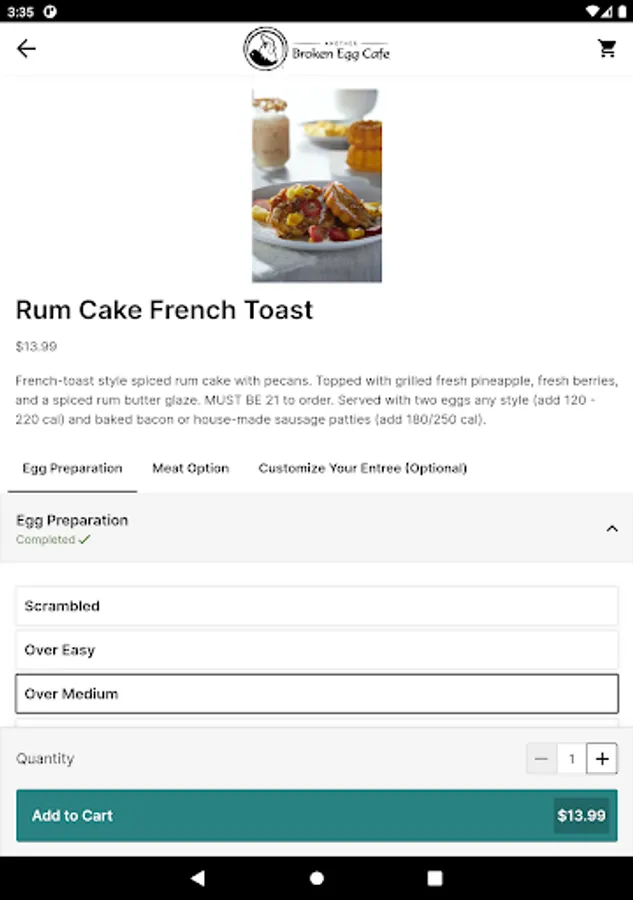Screen dimensions: 633x900
Task: Collapse the Egg Preparation section chevron
Action: point(612,528)
